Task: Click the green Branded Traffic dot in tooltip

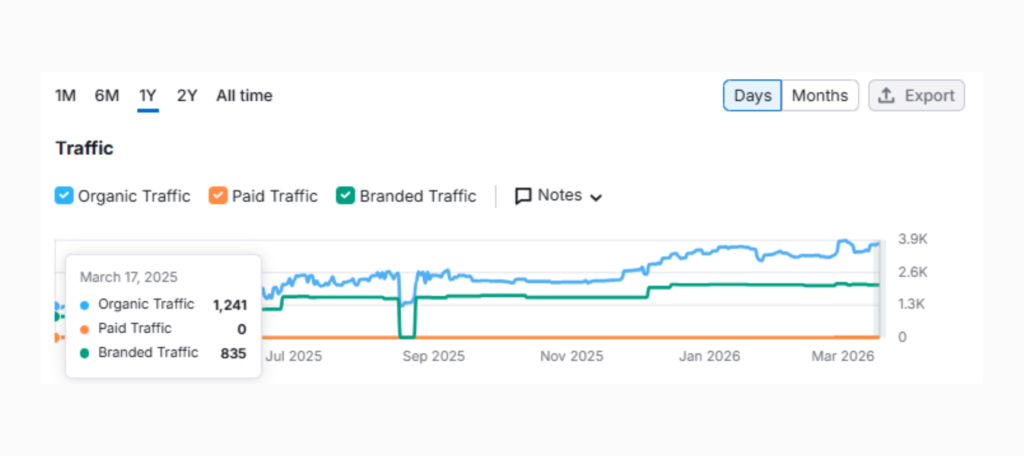Action: coord(85,353)
